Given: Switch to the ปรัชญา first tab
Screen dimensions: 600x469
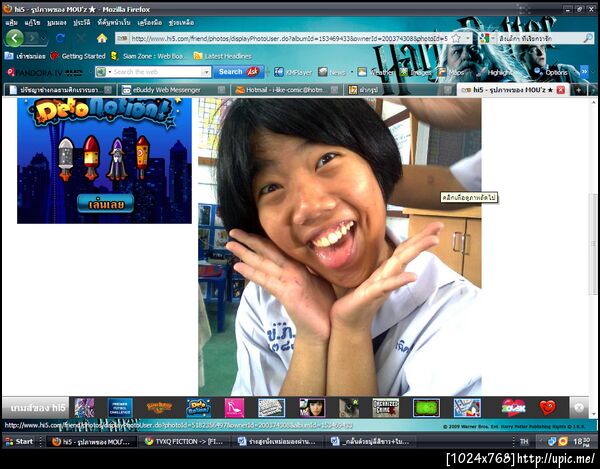Looking at the screenshot, I should point(61,90).
